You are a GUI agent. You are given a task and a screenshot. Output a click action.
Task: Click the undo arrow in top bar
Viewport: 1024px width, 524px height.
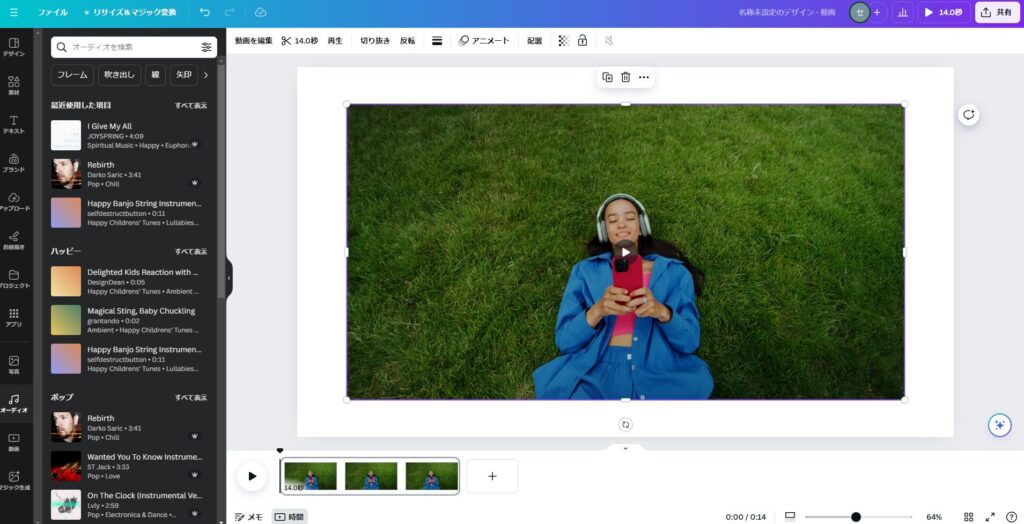coord(205,12)
